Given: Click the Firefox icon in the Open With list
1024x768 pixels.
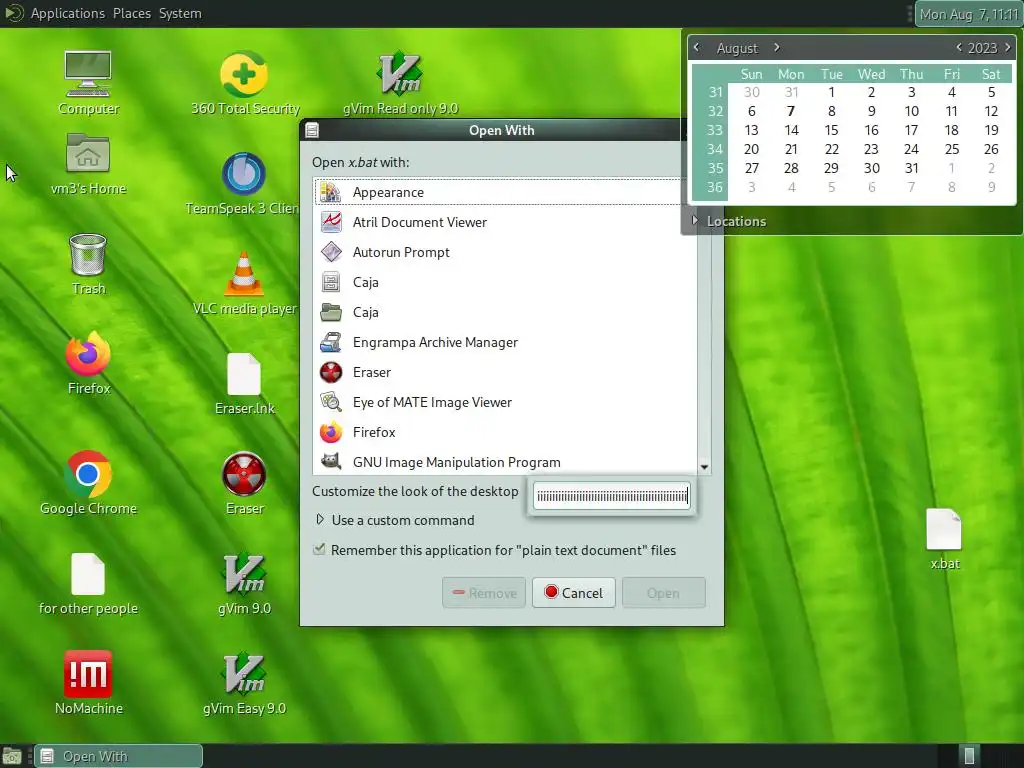Looking at the screenshot, I should [331, 432].
